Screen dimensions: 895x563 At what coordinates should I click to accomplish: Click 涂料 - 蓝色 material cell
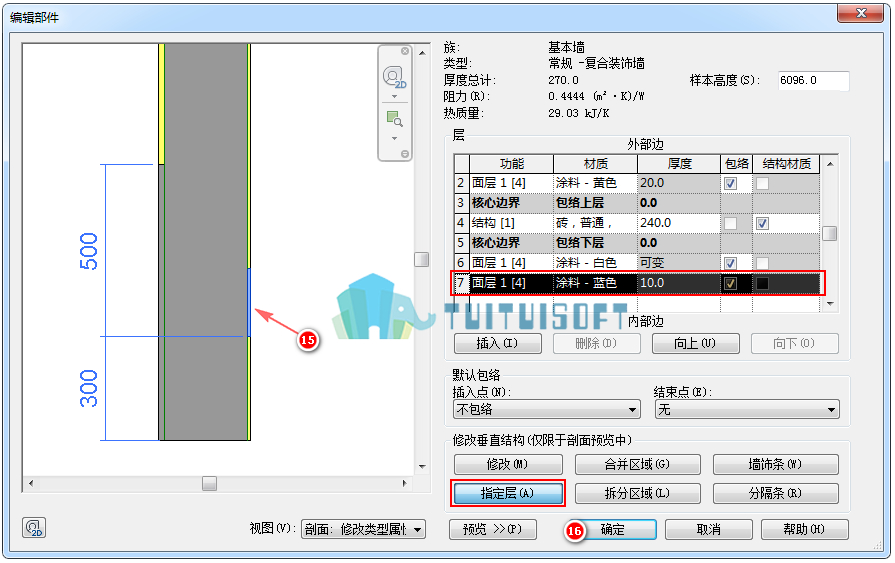point(595,283)
